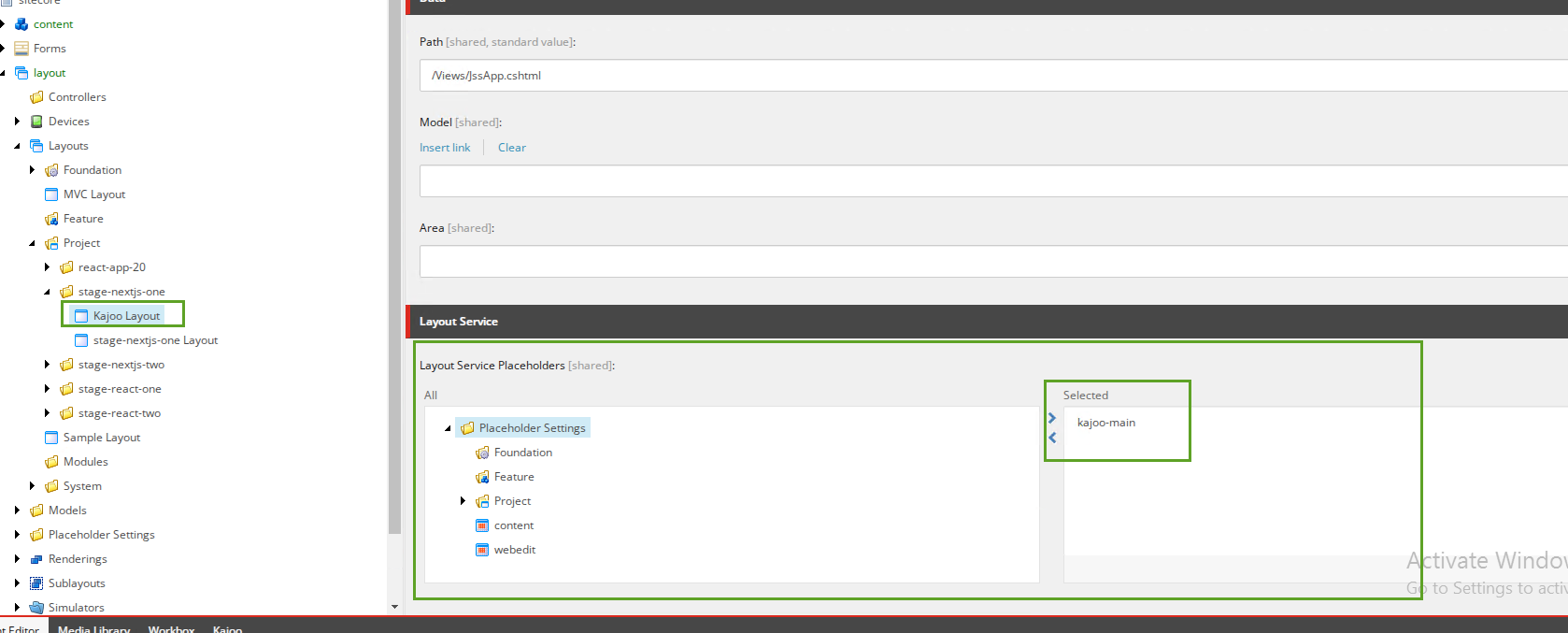Select Sample Layout in tree
The width and height of the screenshot is (1568, 633).
point(102,438)
